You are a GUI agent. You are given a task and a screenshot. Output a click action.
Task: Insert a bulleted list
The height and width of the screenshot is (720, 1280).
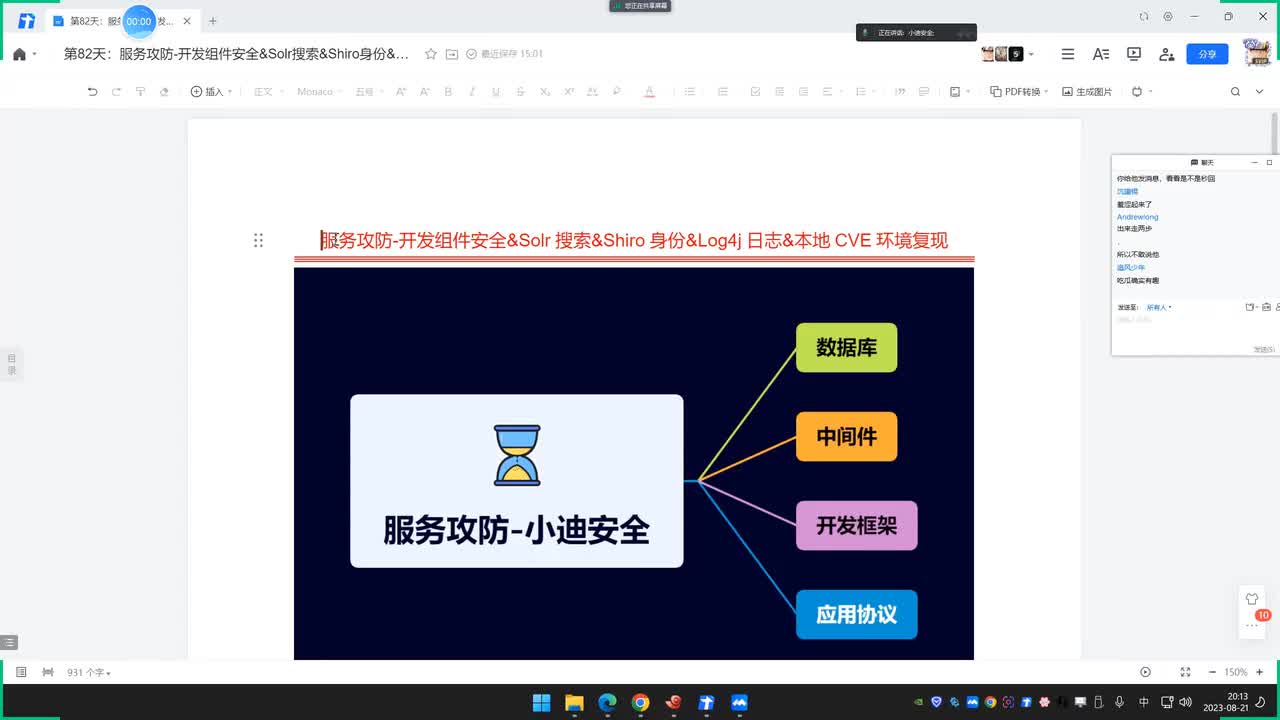pos(690,91)
